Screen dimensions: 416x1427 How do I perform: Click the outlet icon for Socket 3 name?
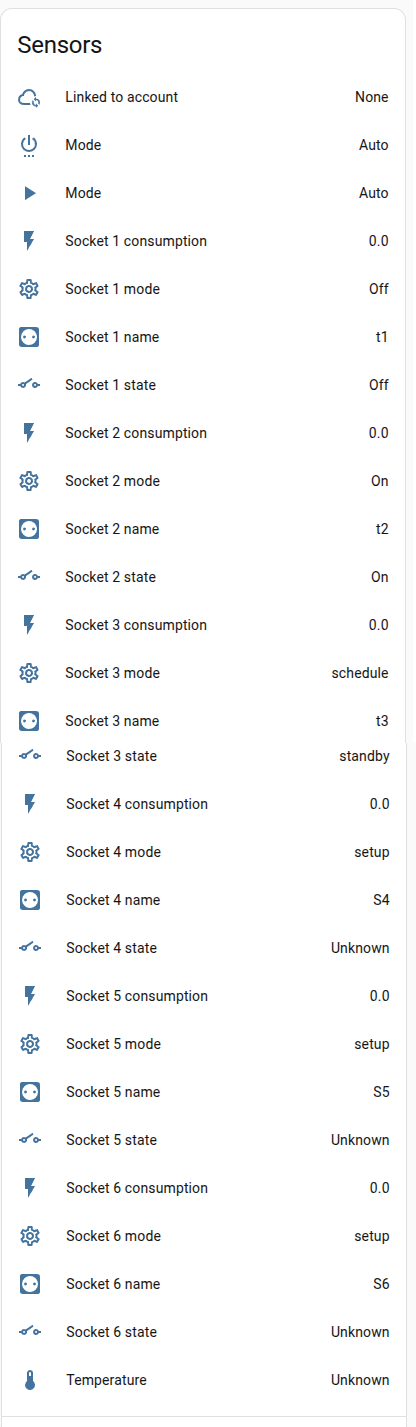click(29, 721)
